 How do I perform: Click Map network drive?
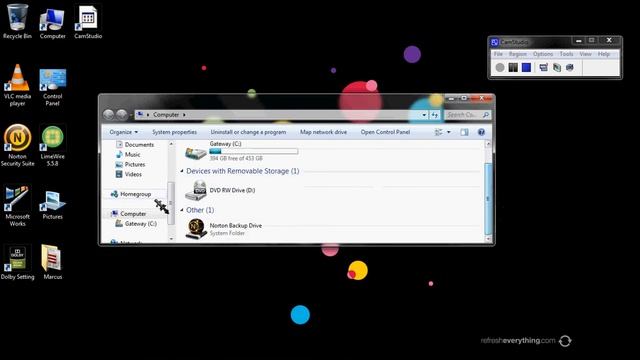click(x=323, y=132)
